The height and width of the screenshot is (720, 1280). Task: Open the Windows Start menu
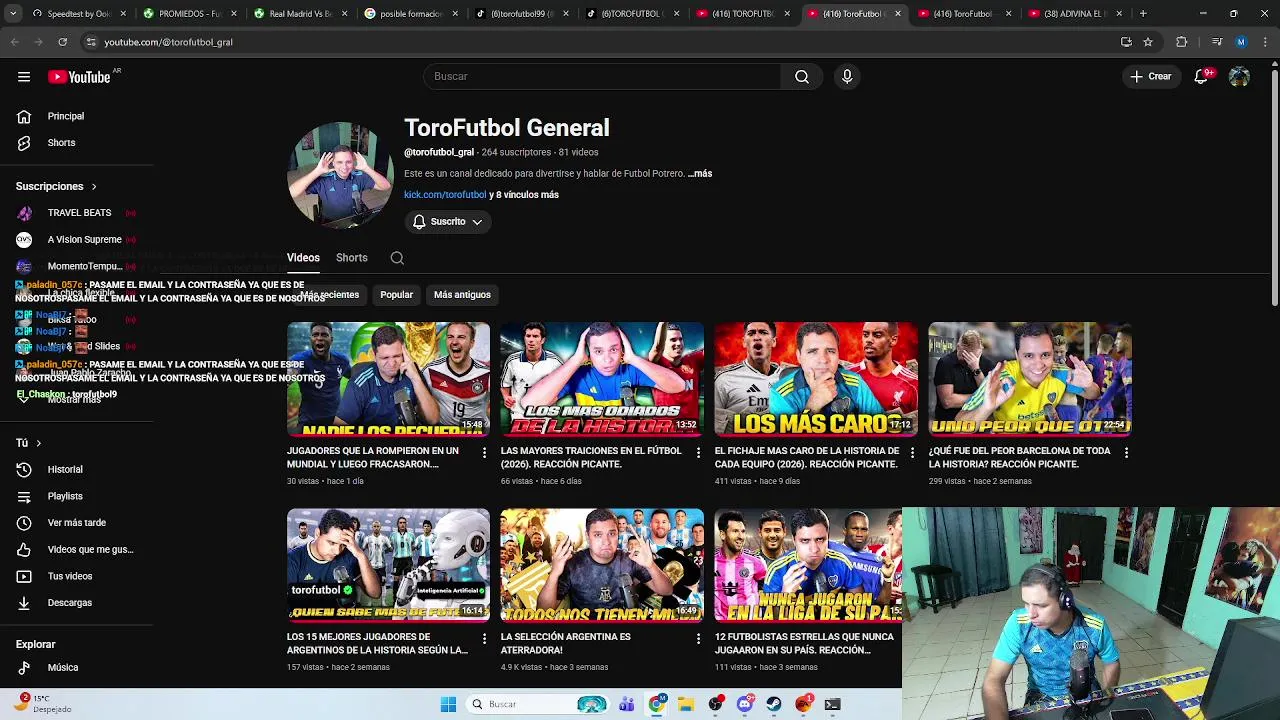(x=448, y=704)
